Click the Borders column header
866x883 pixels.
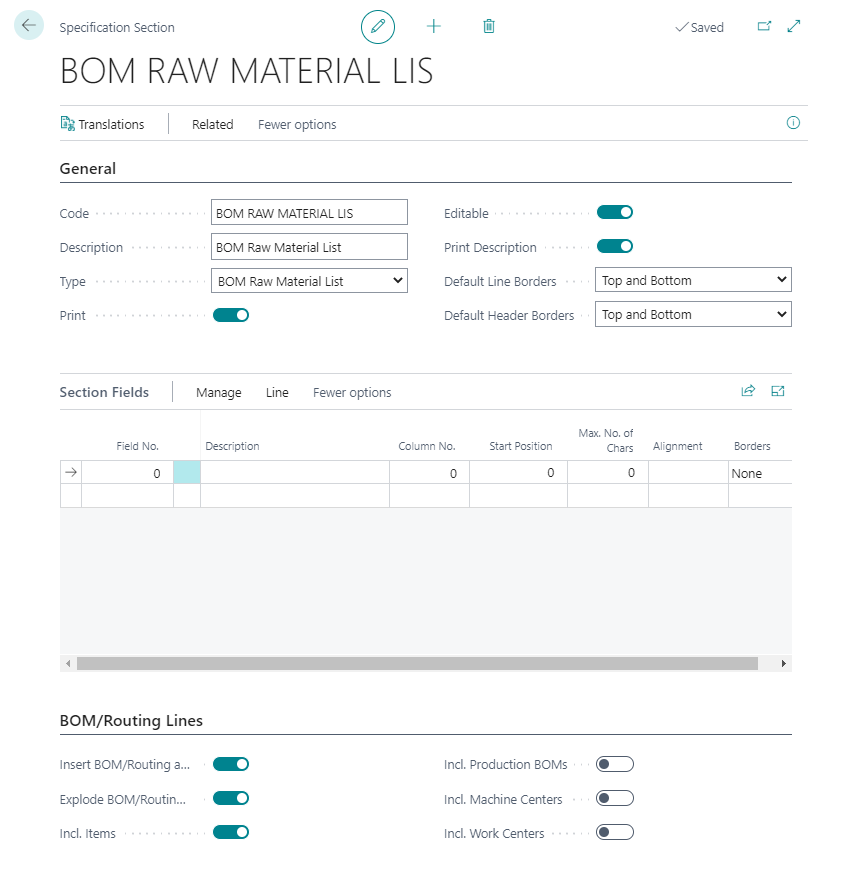pyautogui.click(x=752, y=446)
